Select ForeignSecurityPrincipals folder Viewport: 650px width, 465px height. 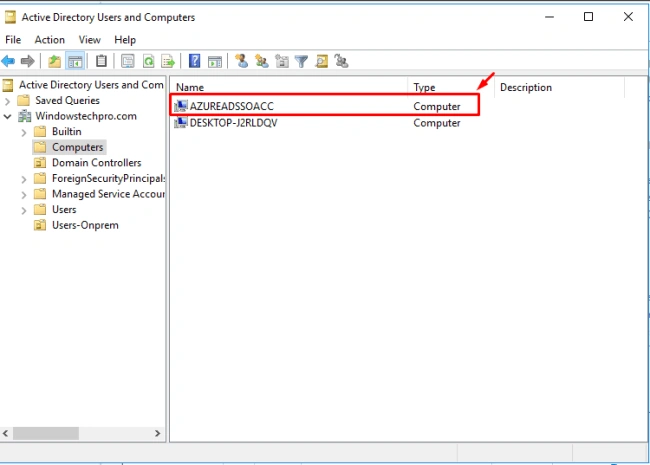click(108, 179)
